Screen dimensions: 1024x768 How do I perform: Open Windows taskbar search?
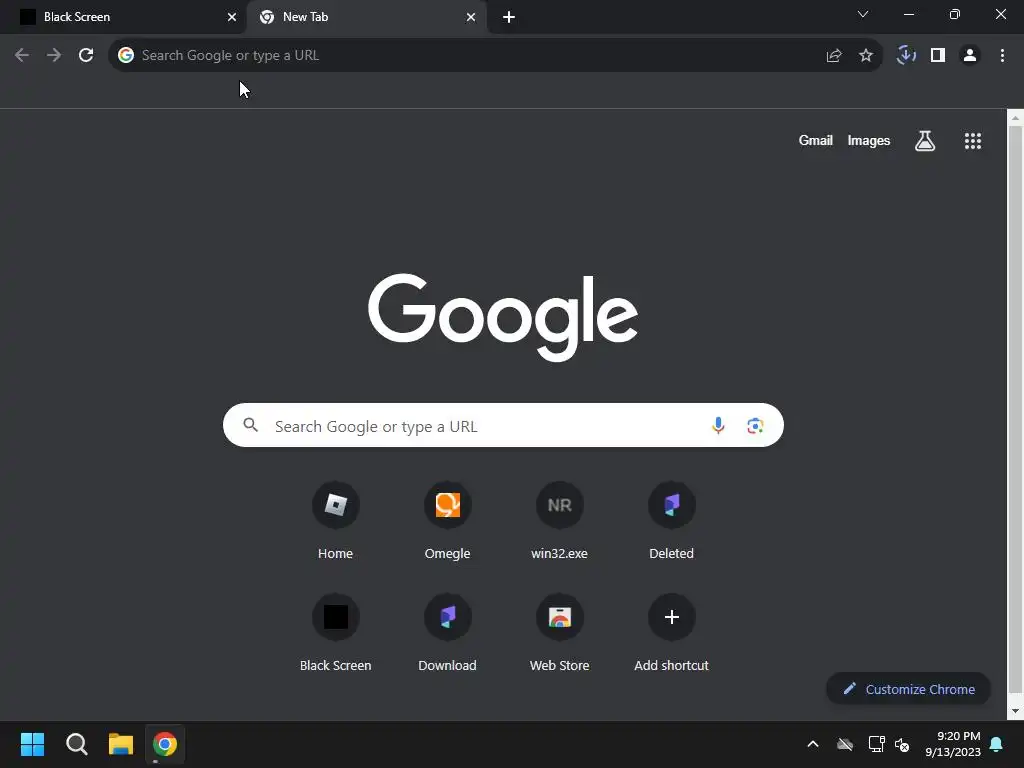click(76, 744)
